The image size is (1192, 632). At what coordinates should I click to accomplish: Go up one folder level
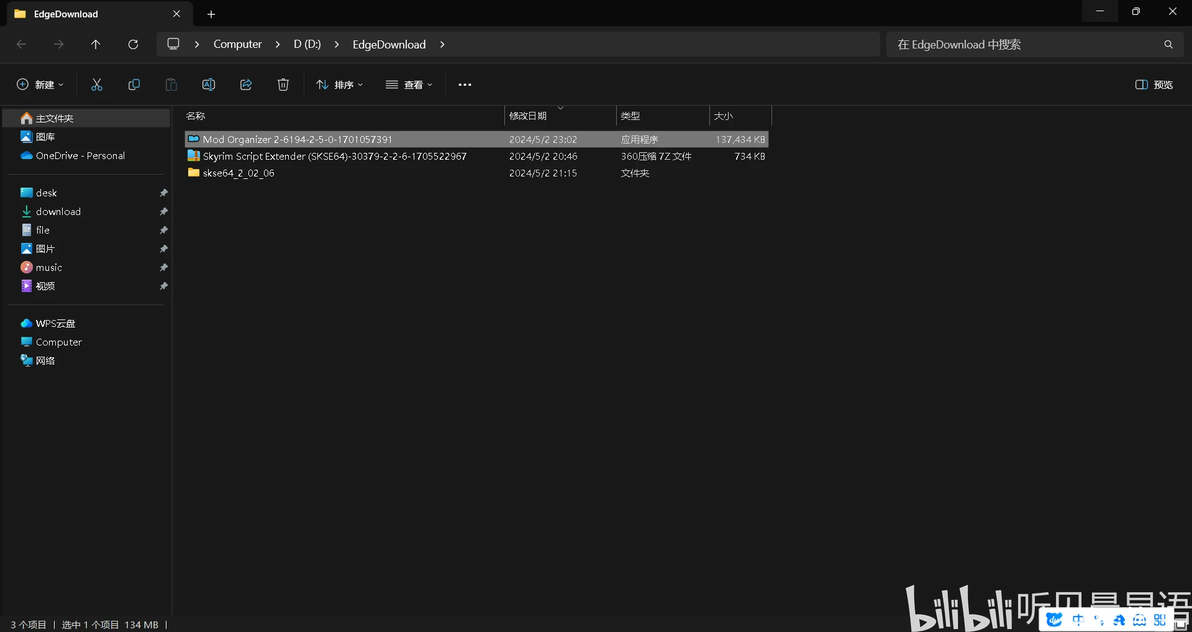click(96, 44)
